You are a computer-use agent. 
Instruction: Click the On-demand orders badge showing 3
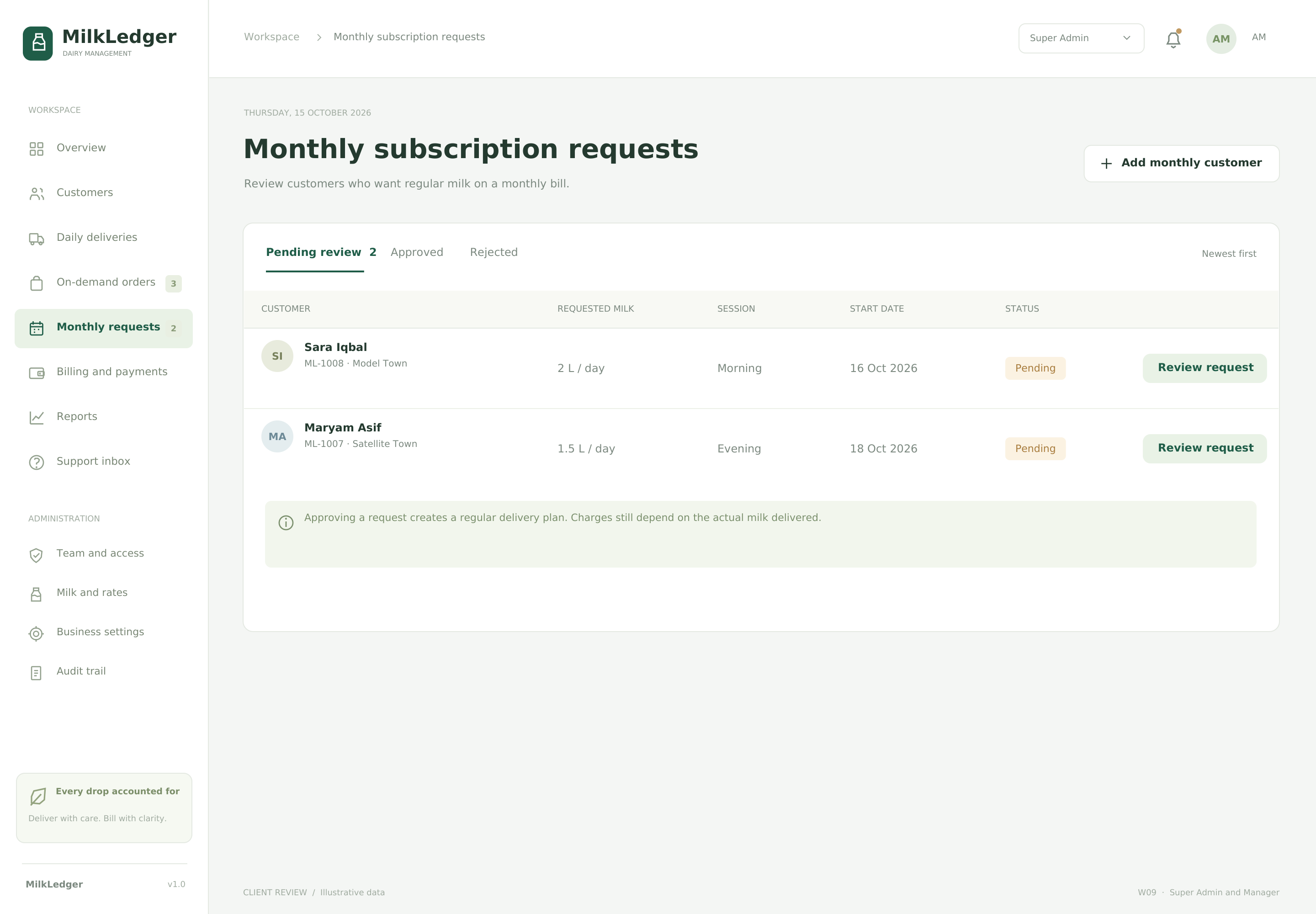[174, 283]
